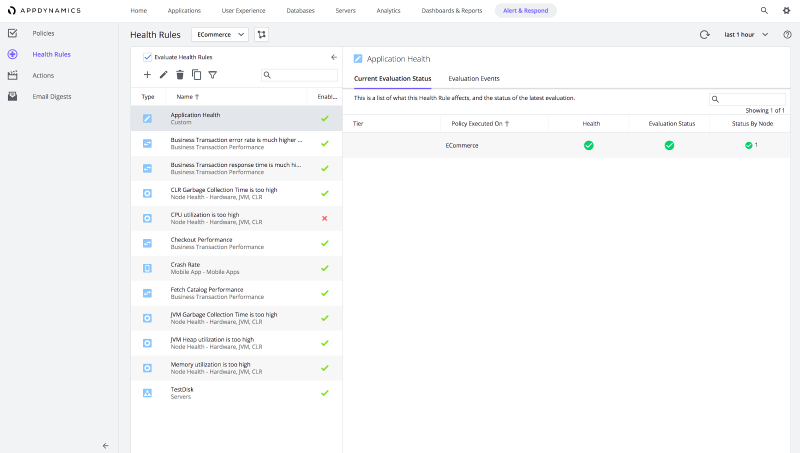800x453 pixels.
Task: Click the Email Digests sidebar icon
Action: pyautogui.click(x=13, y=96)
